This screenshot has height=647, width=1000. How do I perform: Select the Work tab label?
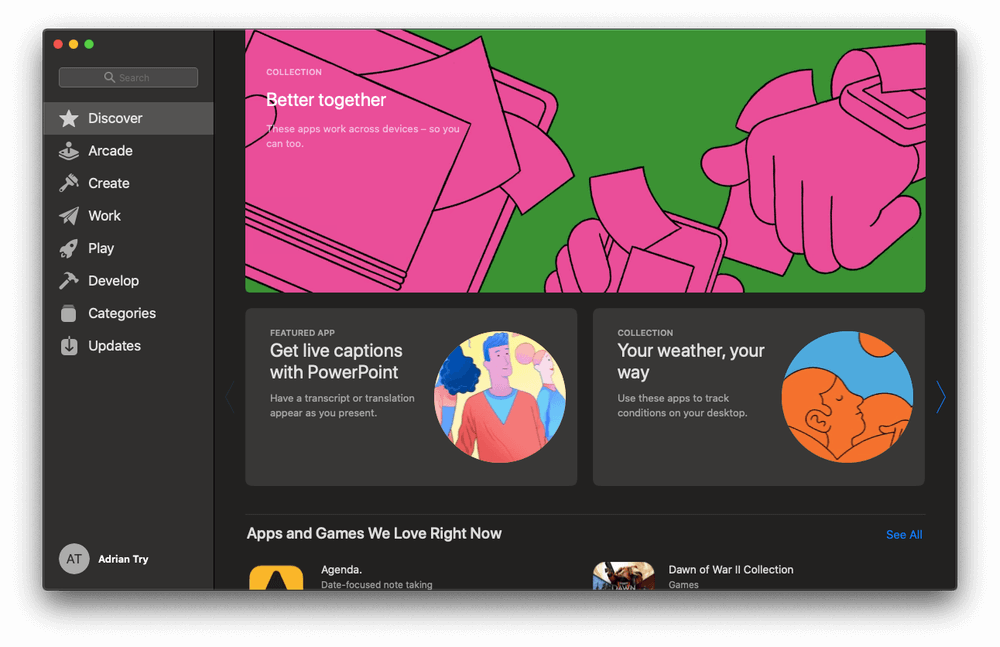104,216
